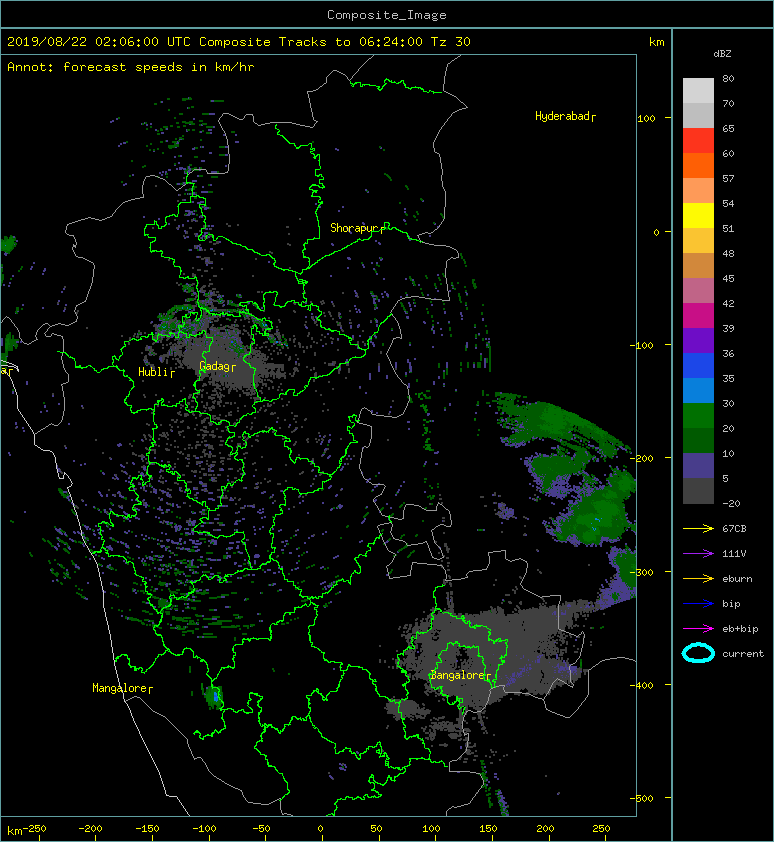Screen dimensions: 774x842
Task: Click the -250 bottom-axis tick label
Action: tap(34, 829)
